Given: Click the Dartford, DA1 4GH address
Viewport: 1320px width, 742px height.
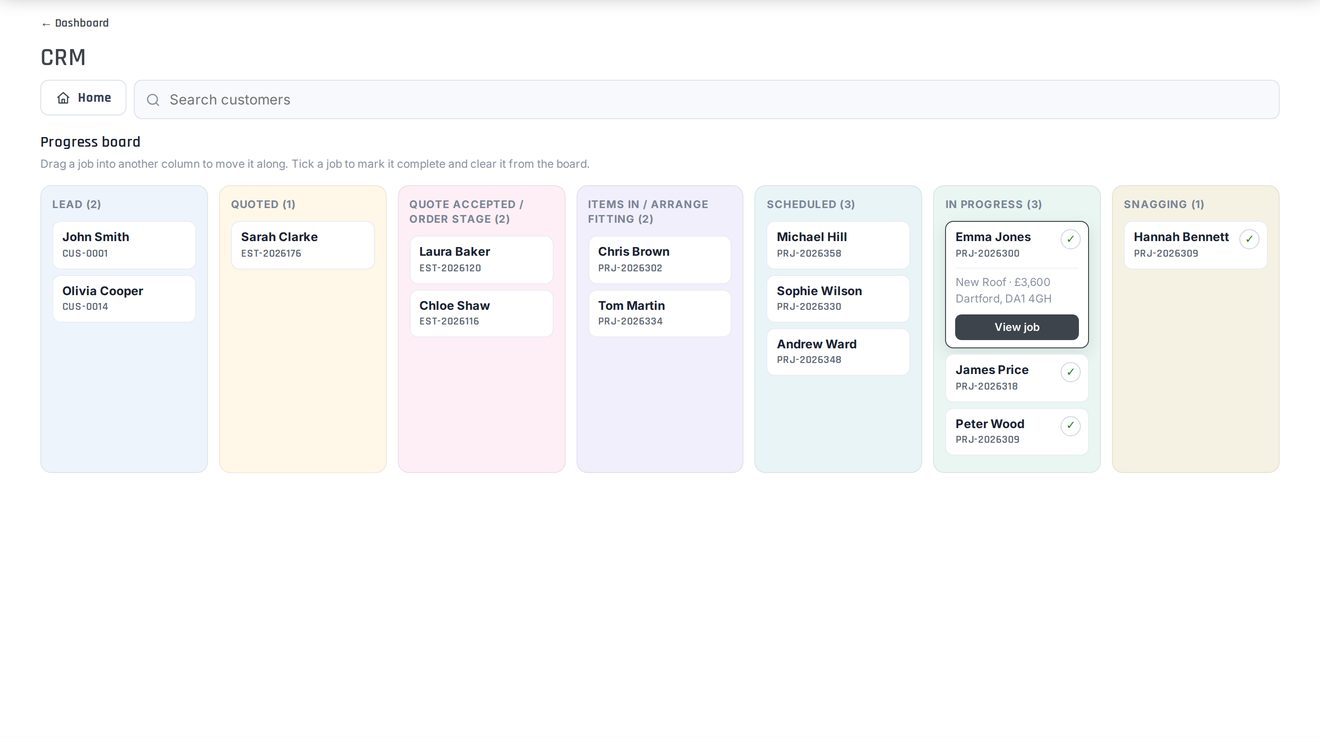Looking at the screenshot, I should click(x=1004, y=299).
